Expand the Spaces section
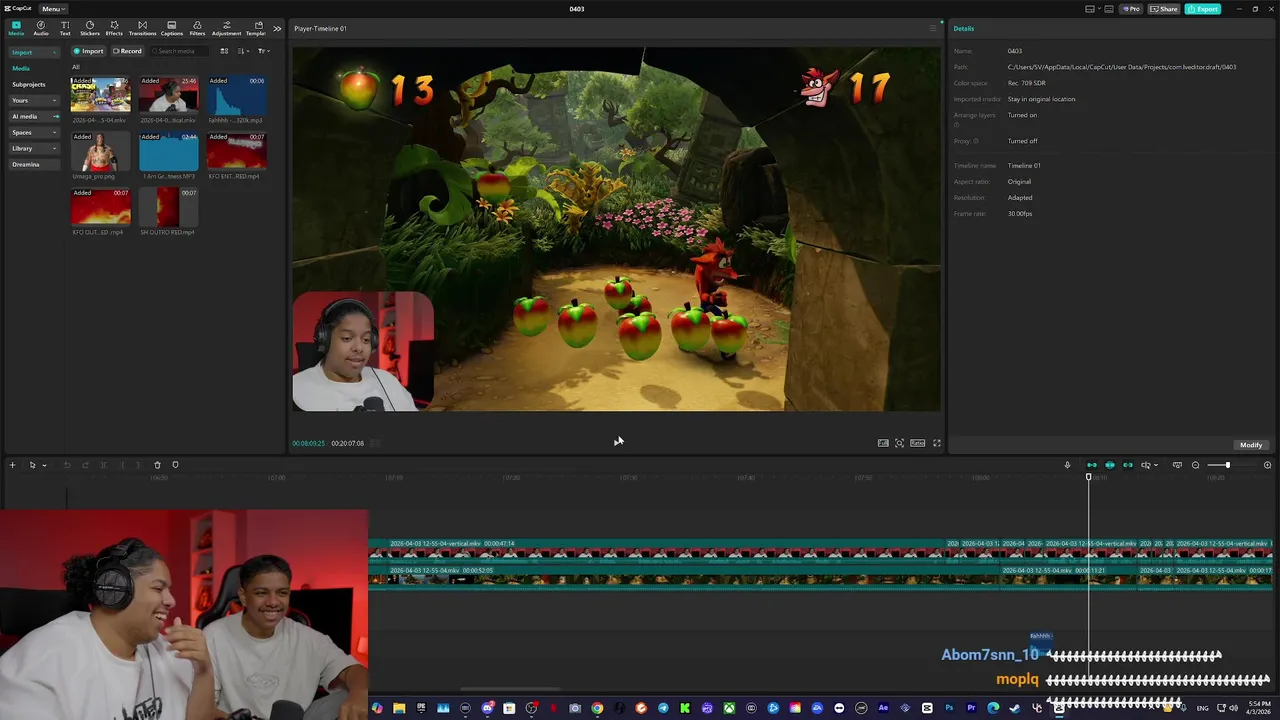Screen dimensions: 1280x720 click(x=34, y=132)
